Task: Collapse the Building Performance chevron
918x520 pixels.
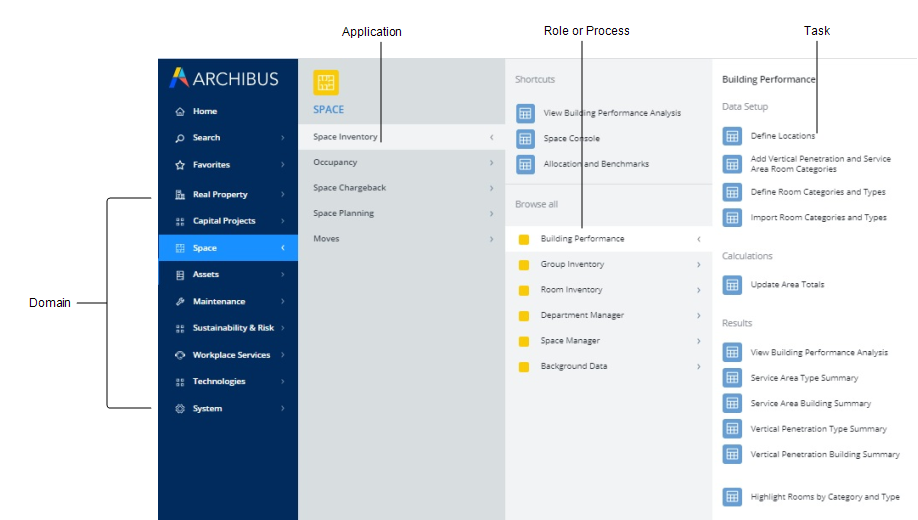Action: (698, 239)
